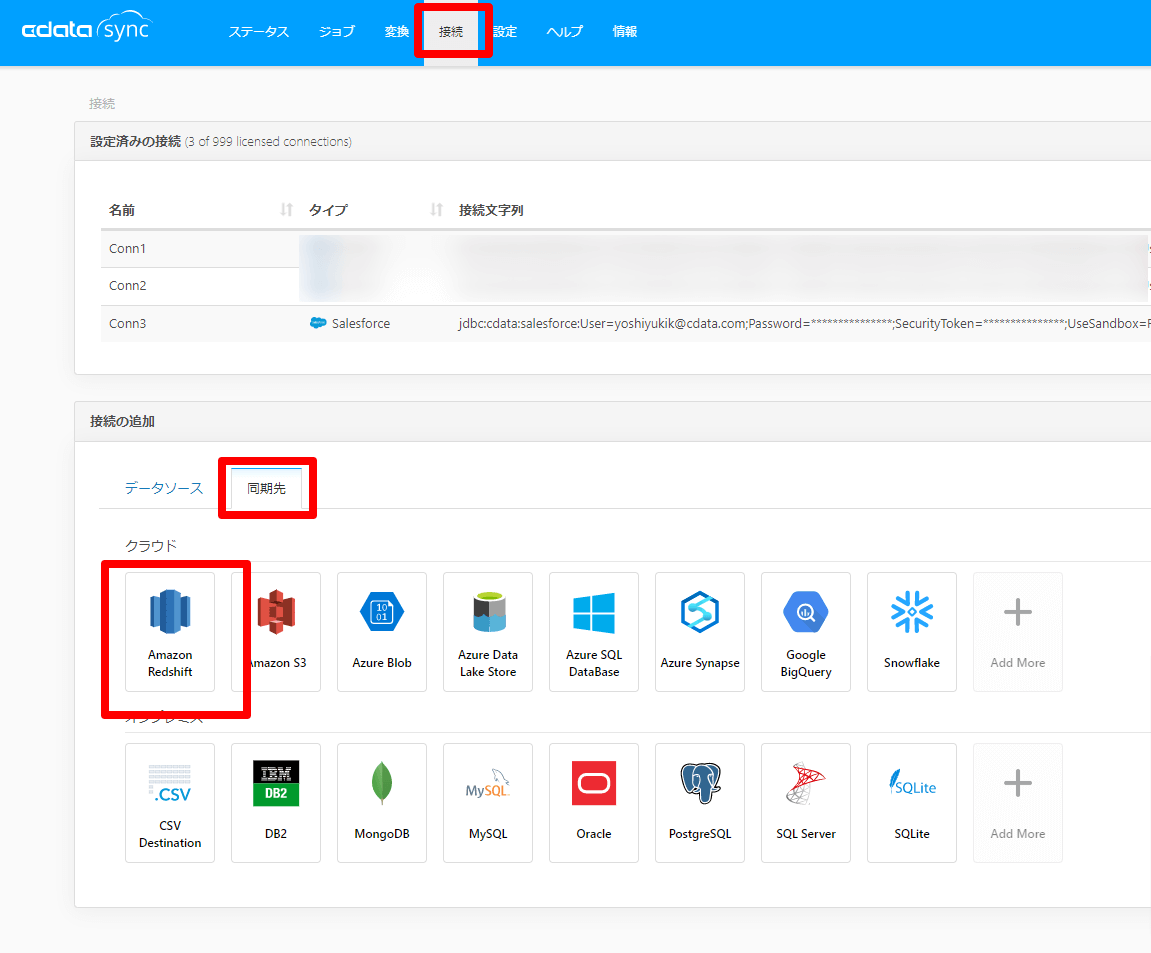Open the 変換 menu item
This screenshot has height=953, width=1151.
(396, 32)
